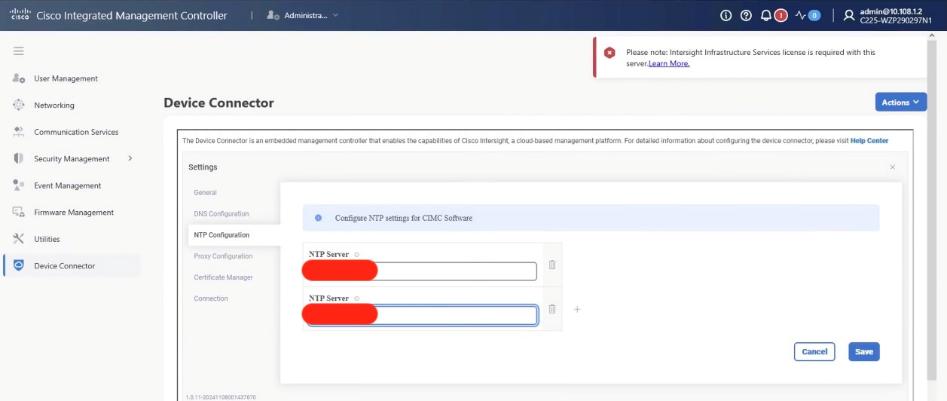Delete the first NTP Server entry
Screen dimensions: 947x401
[x=552, y=265]
